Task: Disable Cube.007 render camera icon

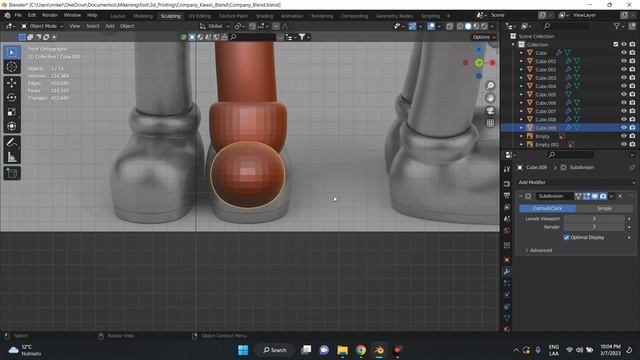Action: 632,111
